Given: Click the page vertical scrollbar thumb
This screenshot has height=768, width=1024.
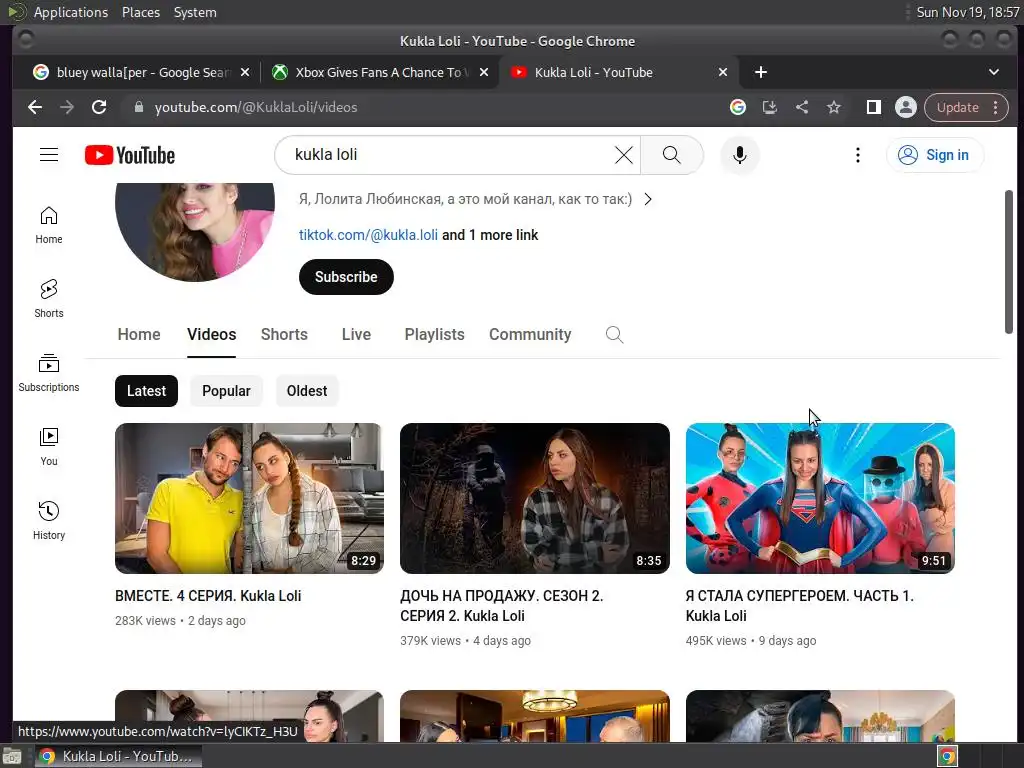Looking at the screenshot, I should (x=1009, y=261).
